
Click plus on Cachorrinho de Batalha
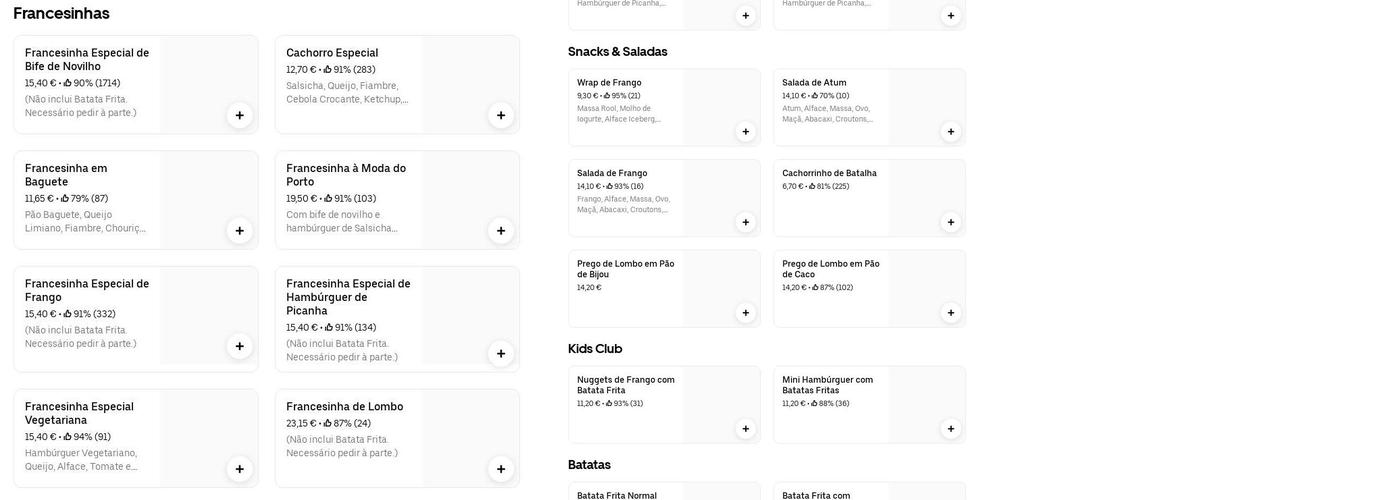click(x=950, y=222)
